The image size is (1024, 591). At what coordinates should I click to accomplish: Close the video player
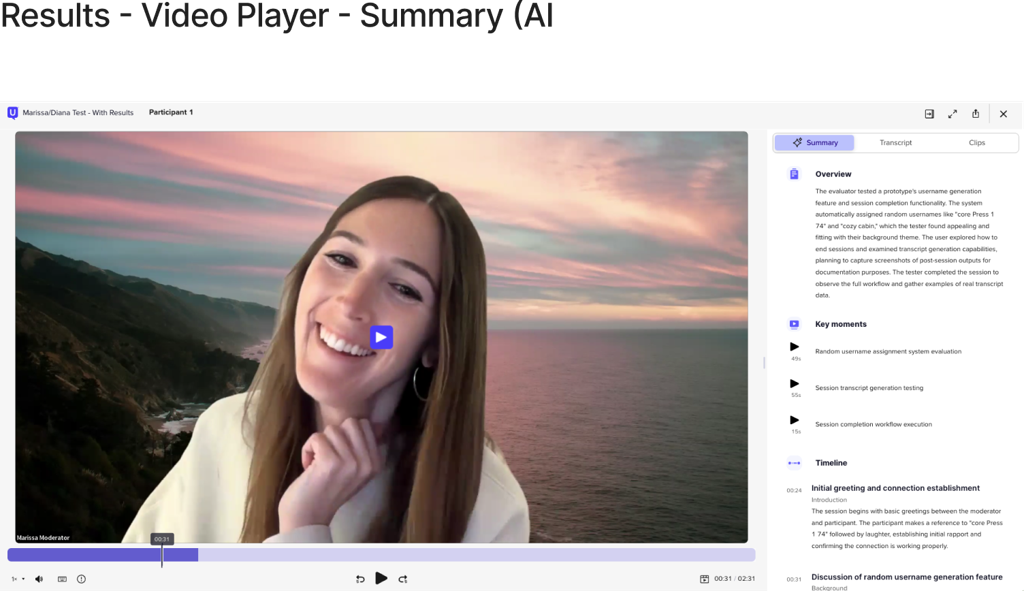(1003, 114)
